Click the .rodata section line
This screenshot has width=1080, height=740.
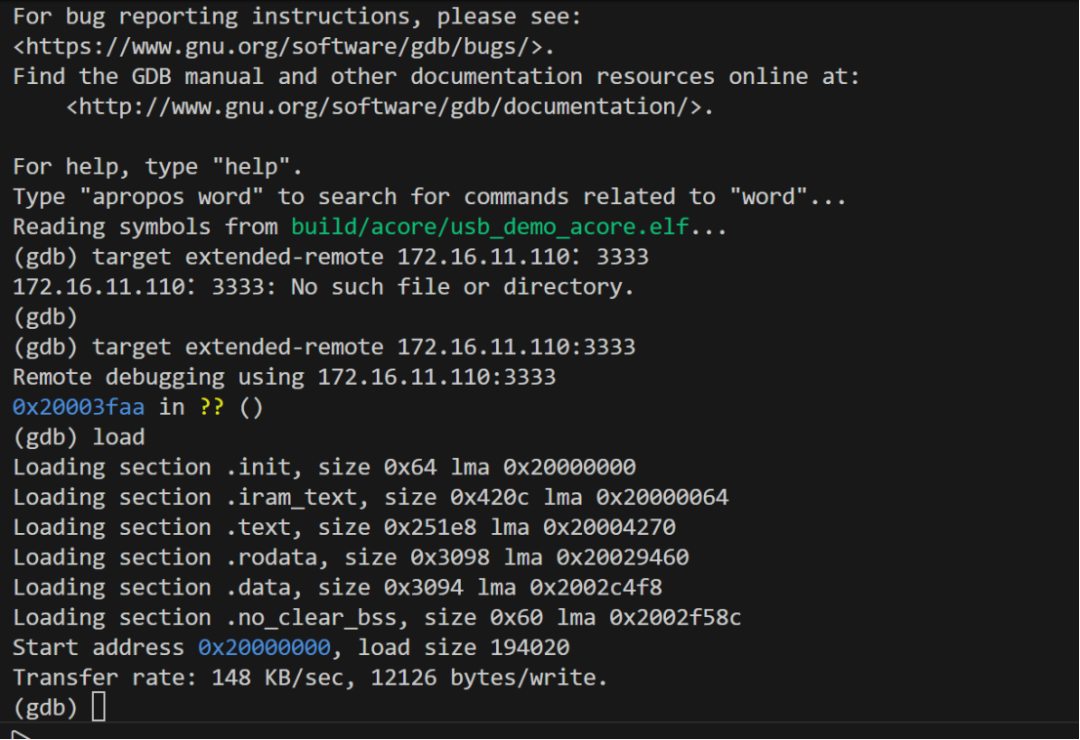click(351, 557)
